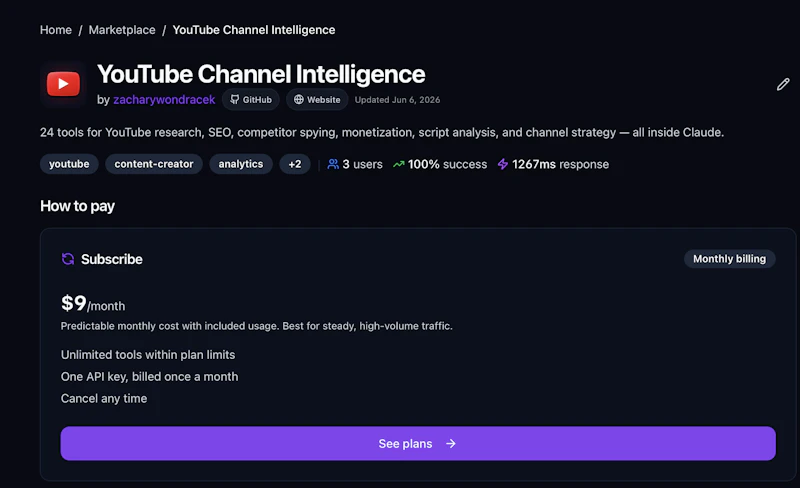
Task: Click 'Updated Jun 6, 2026' text
Action: (x=397, y=100)
